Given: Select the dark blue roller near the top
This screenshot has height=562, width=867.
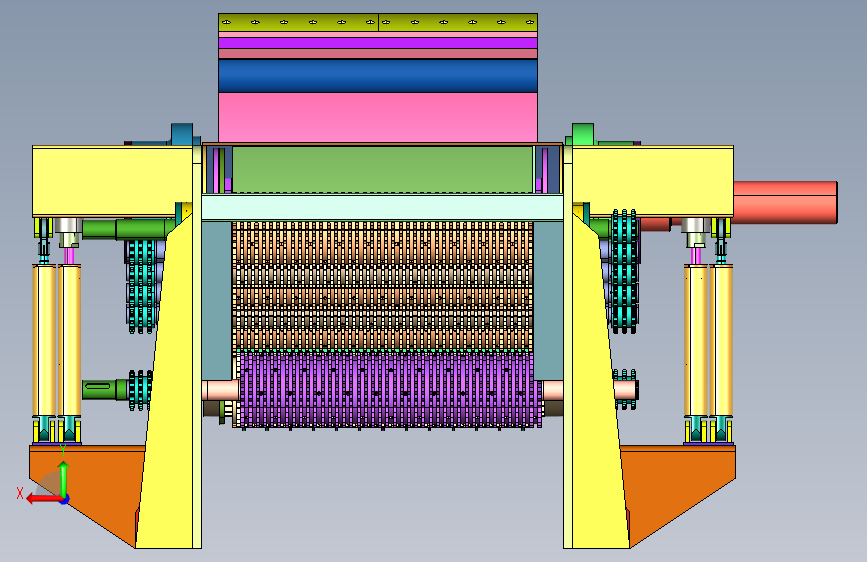Looking at the screenshot, I should [x=378, y=76].
